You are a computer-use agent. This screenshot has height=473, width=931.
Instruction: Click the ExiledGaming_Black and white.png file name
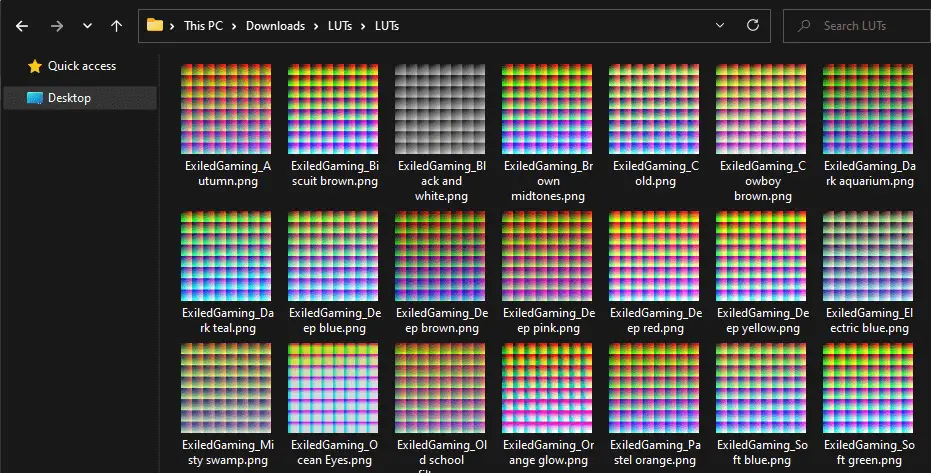point(441,181)
